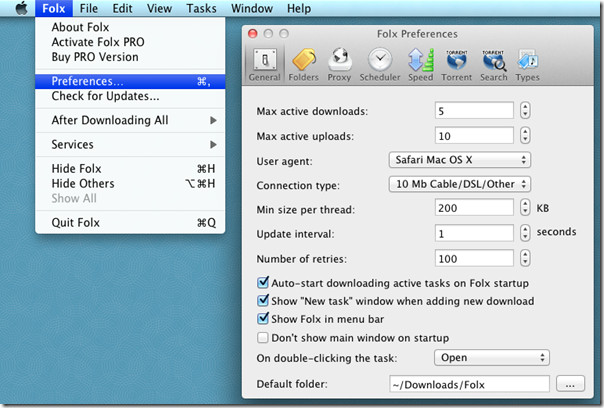The width and height of the screenshot is (604, 408).
Task: Choose Quit Folx
Action: 130,223
